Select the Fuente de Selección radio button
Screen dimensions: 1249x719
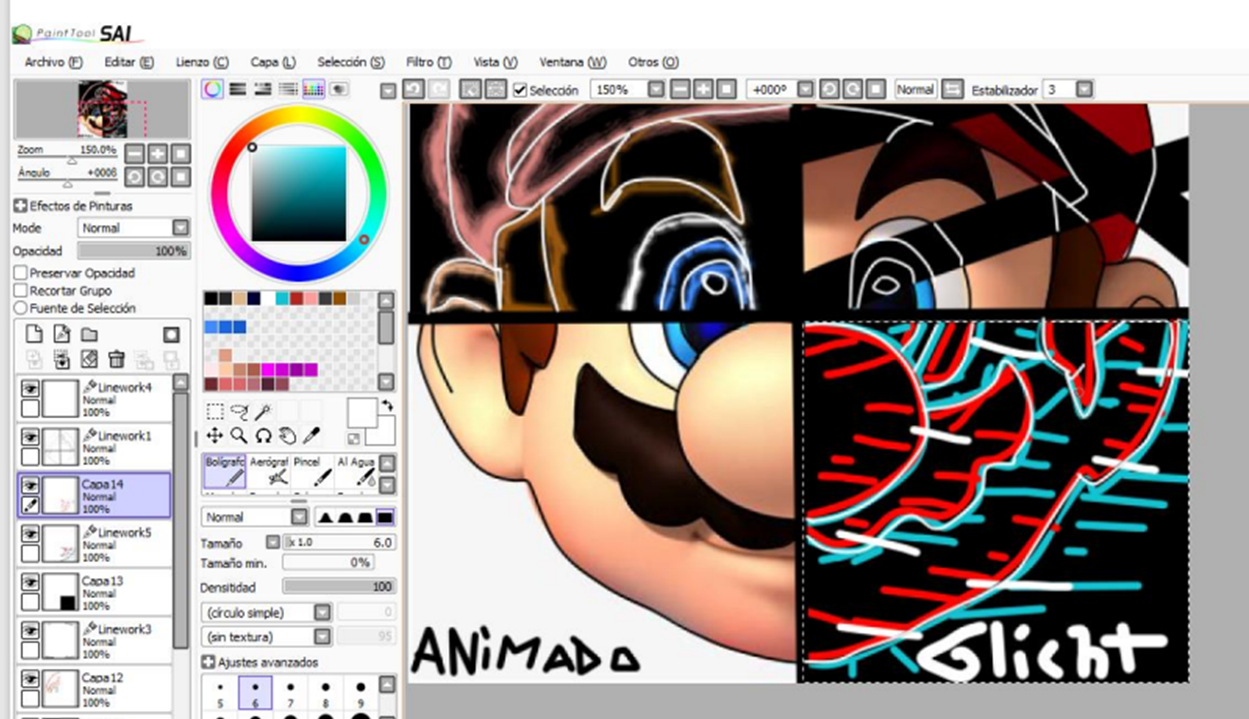tap(21, 309)
